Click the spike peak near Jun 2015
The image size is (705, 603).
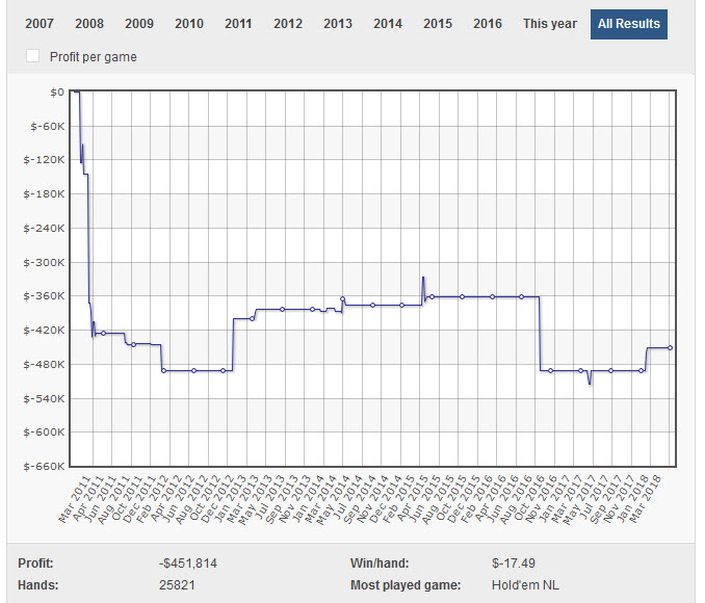423,277
